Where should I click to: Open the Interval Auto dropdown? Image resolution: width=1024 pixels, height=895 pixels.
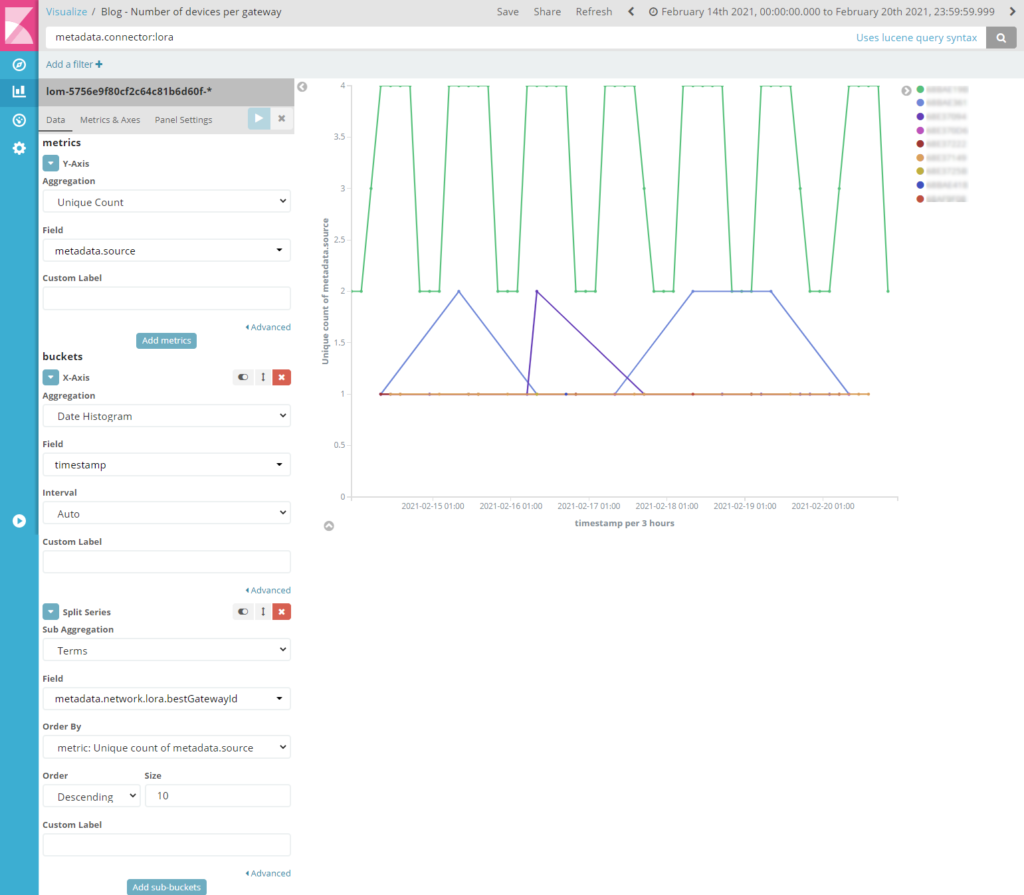pos(167,513)
